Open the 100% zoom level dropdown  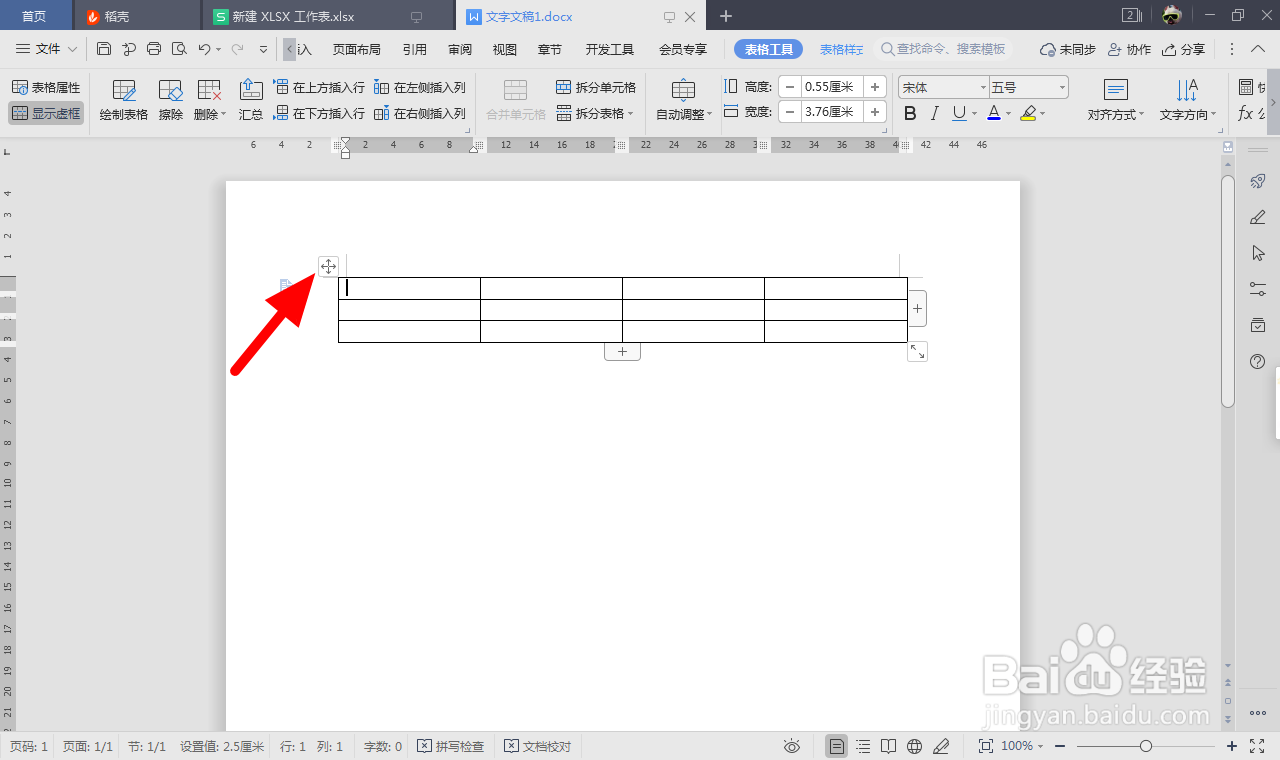pyautogui.click(x=1022, y=746)
